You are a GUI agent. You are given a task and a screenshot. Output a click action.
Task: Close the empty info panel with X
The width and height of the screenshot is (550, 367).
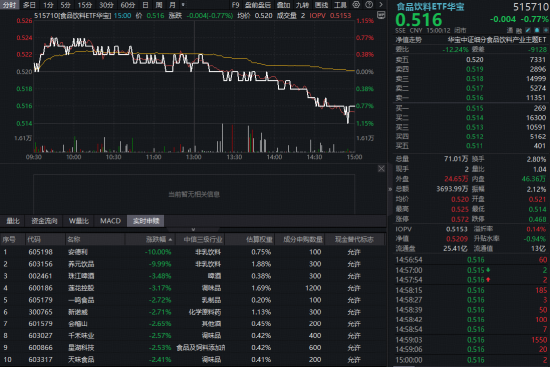(381, 169)
